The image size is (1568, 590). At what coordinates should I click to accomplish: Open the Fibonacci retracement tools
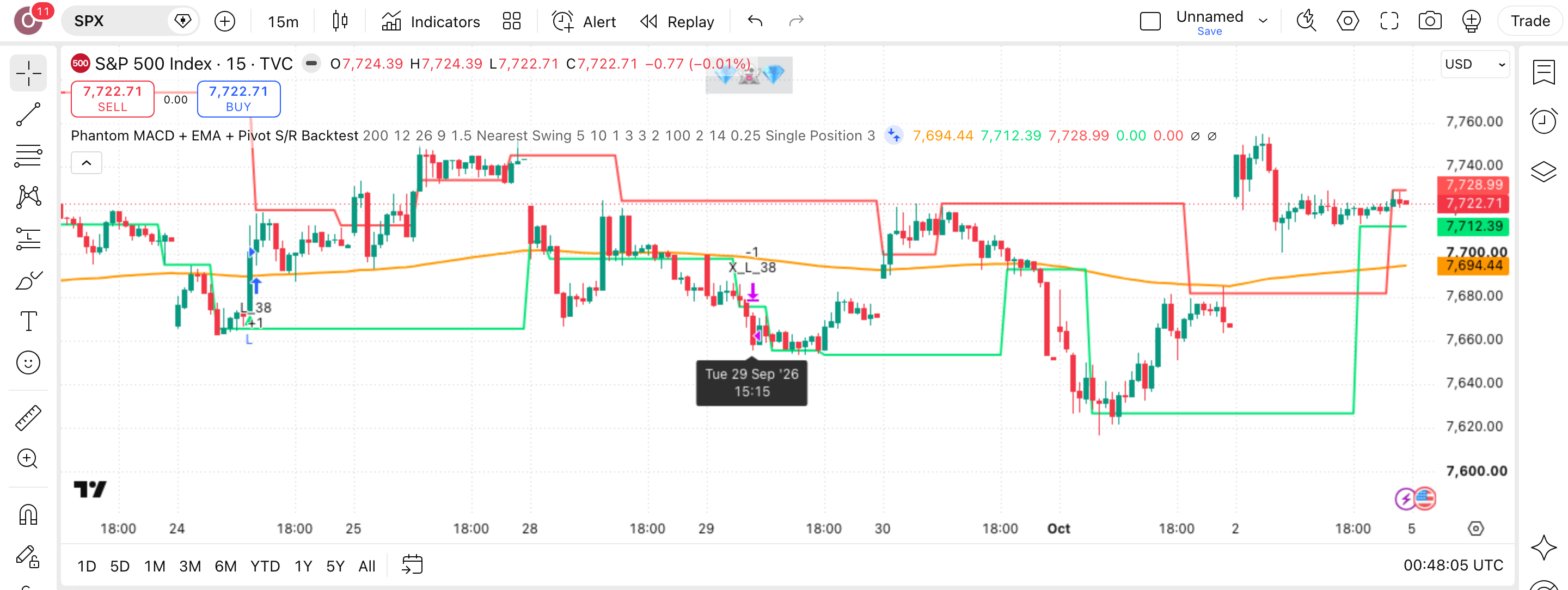pos(28,155)
